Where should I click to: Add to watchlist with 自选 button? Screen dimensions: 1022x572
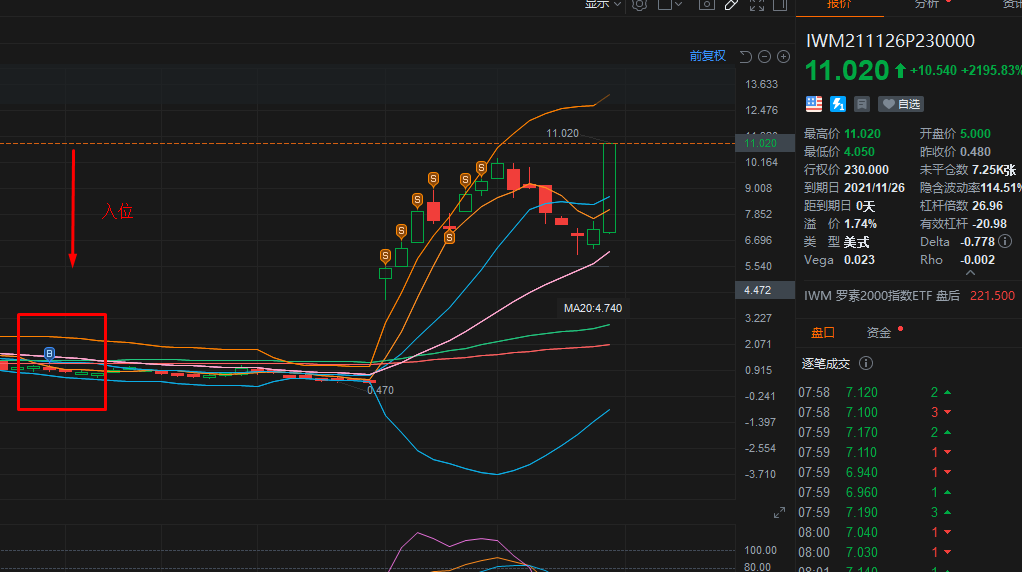901,104
